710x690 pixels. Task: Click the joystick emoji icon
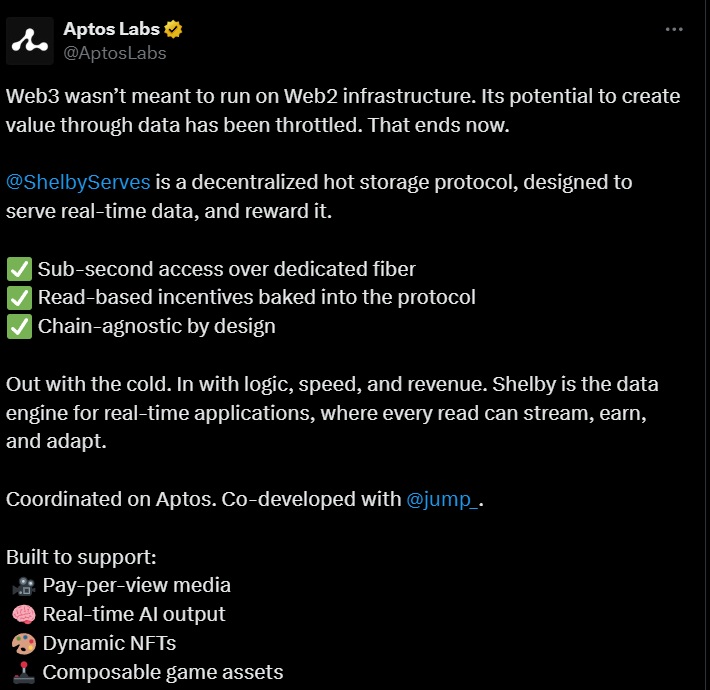tap(24, 672)
